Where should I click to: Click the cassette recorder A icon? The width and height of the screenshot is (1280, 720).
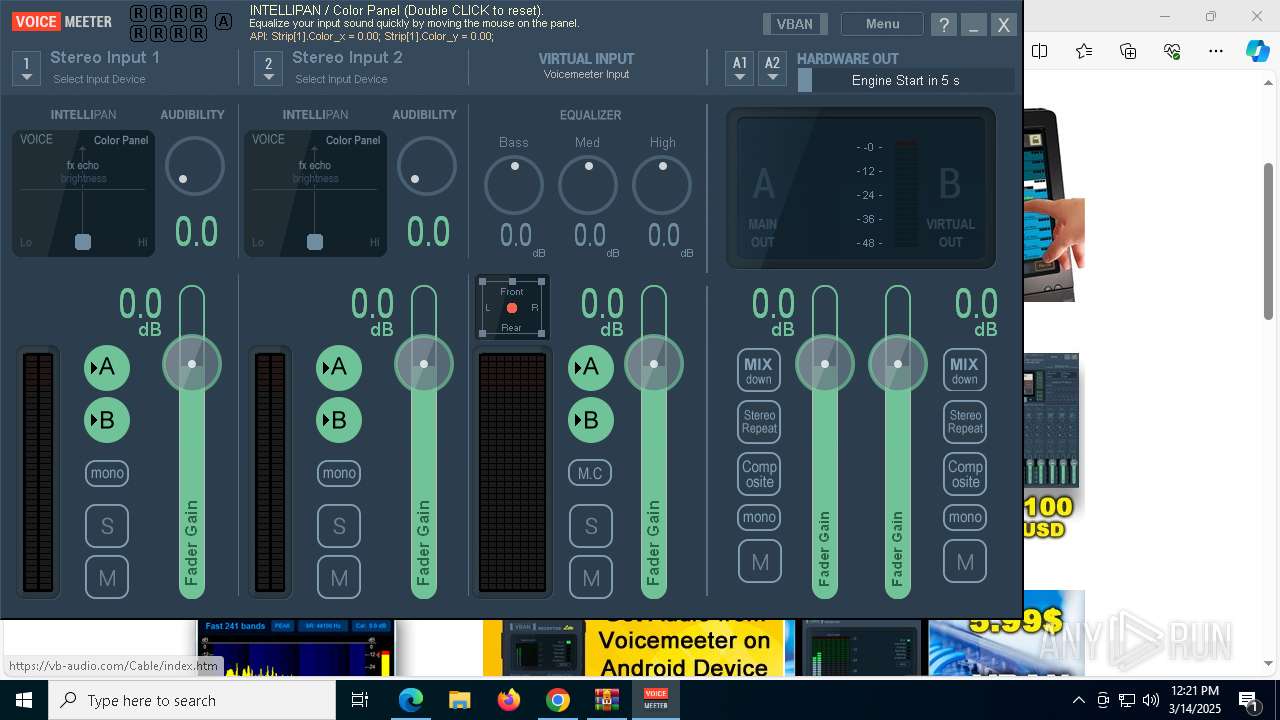pyautogui.click(x=224, y=22)
